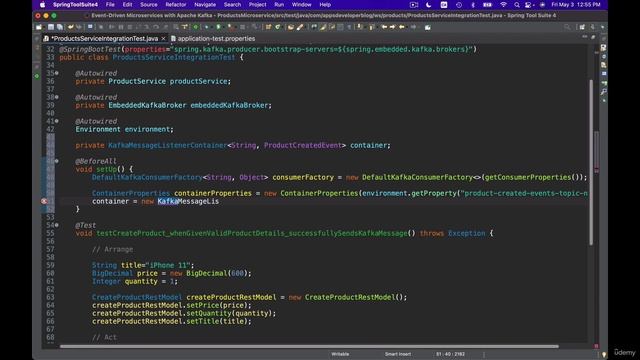Open the Refactor menu
This screenshot has height=360, width=640.
click(x=176, y=5)
